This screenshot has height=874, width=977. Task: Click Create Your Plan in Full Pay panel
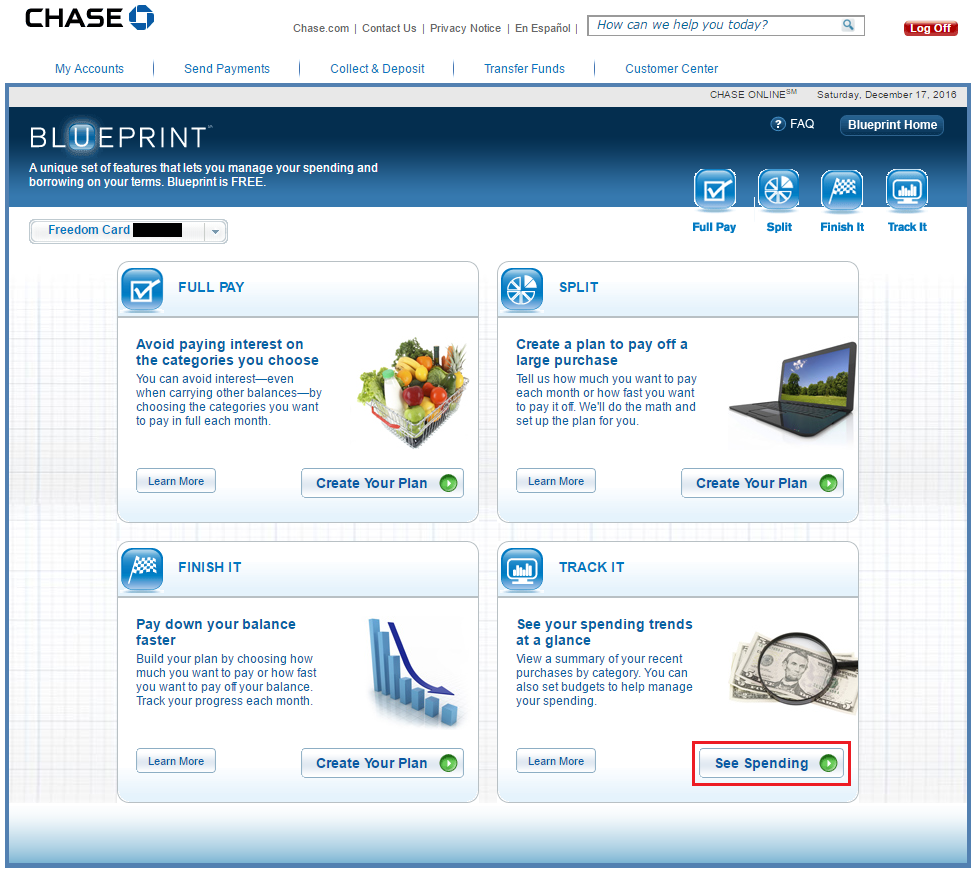382,483
